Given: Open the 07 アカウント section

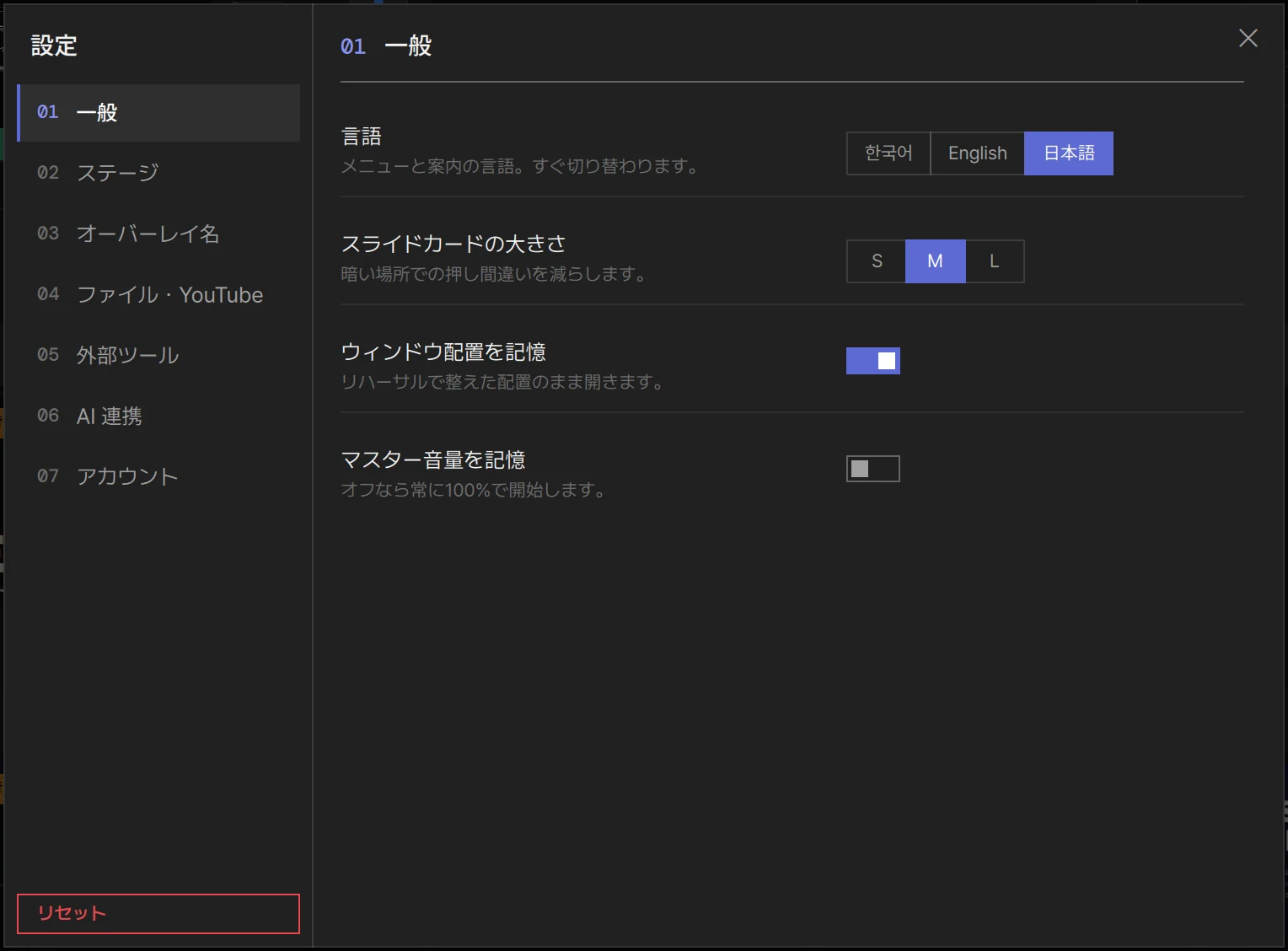Looking at the screenshot, I should 158,476.
